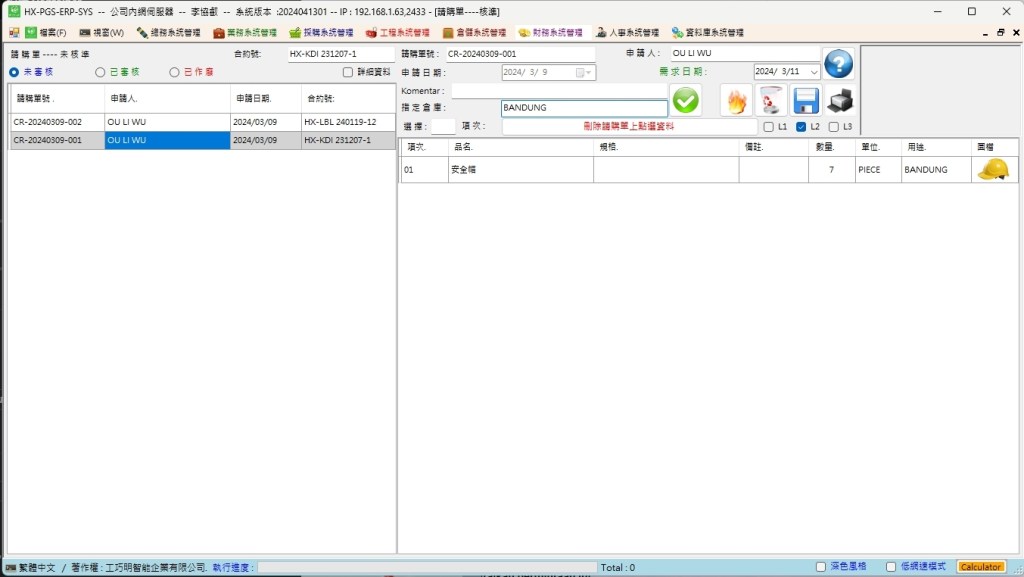
Task: Expand the 需求日期 date dropdown
Action: pos(814,72)
